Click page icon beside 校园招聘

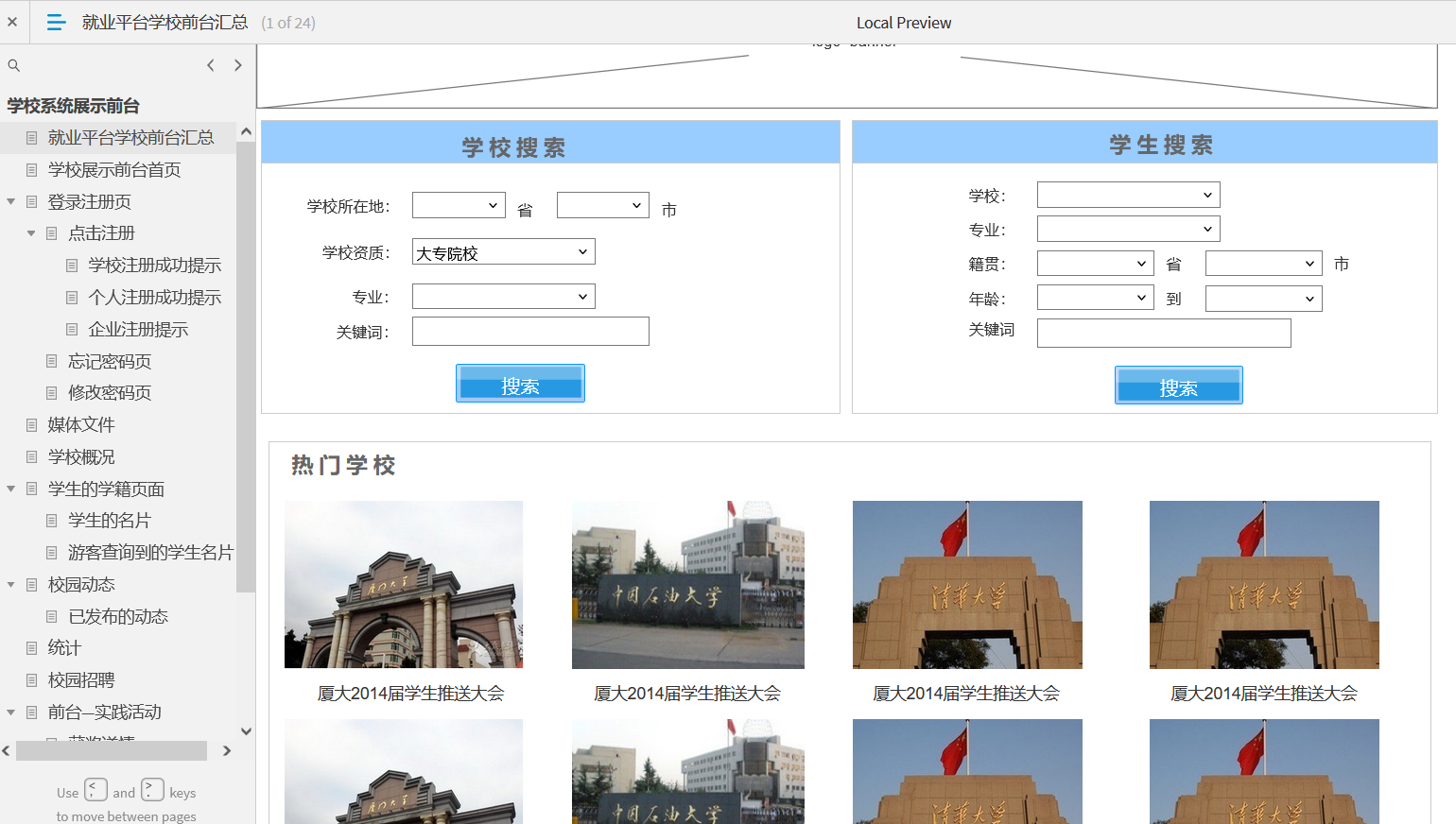(x=32, y=680)
